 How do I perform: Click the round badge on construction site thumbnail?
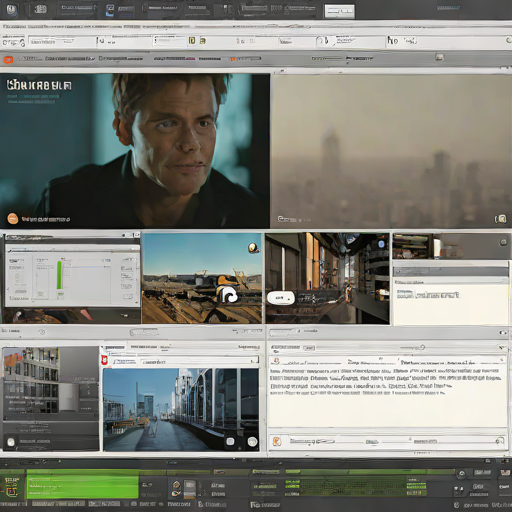253,248
